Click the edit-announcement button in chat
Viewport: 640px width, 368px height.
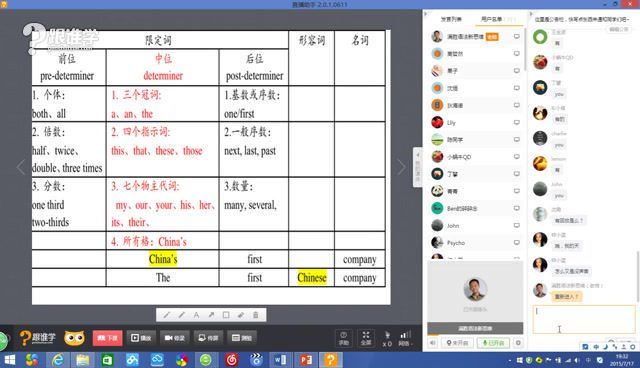click(x=619, y=29)
